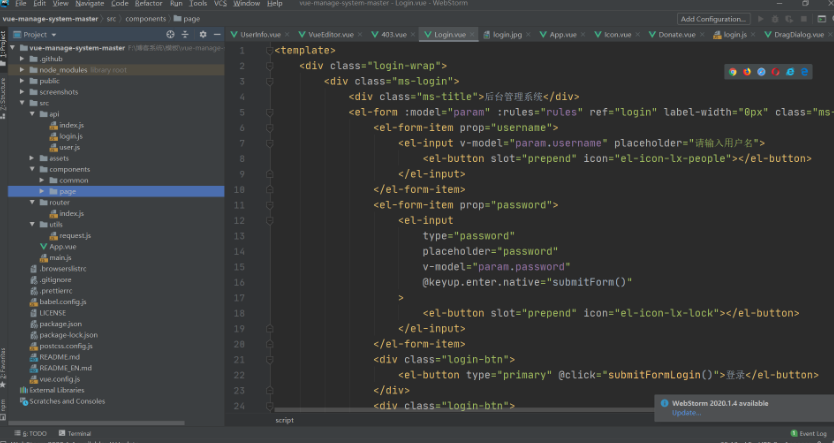Open the Project tool window stripe
The image size is (834, 443).
click(x=3, y=48)
